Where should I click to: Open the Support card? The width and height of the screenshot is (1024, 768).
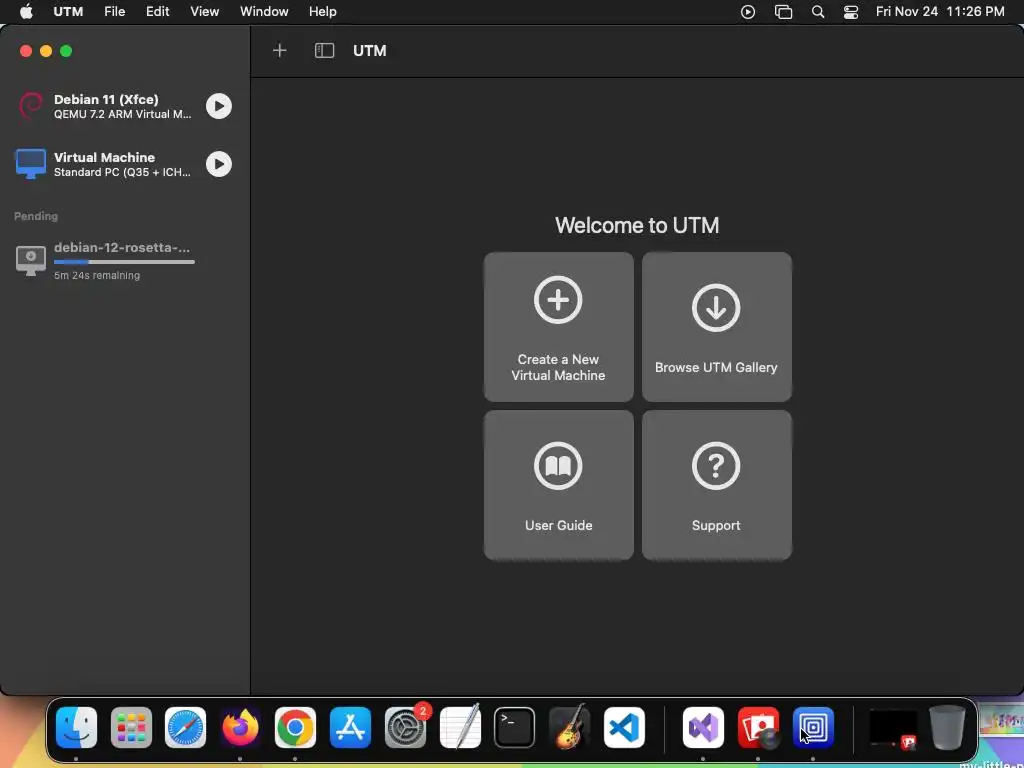click(716, 485)
